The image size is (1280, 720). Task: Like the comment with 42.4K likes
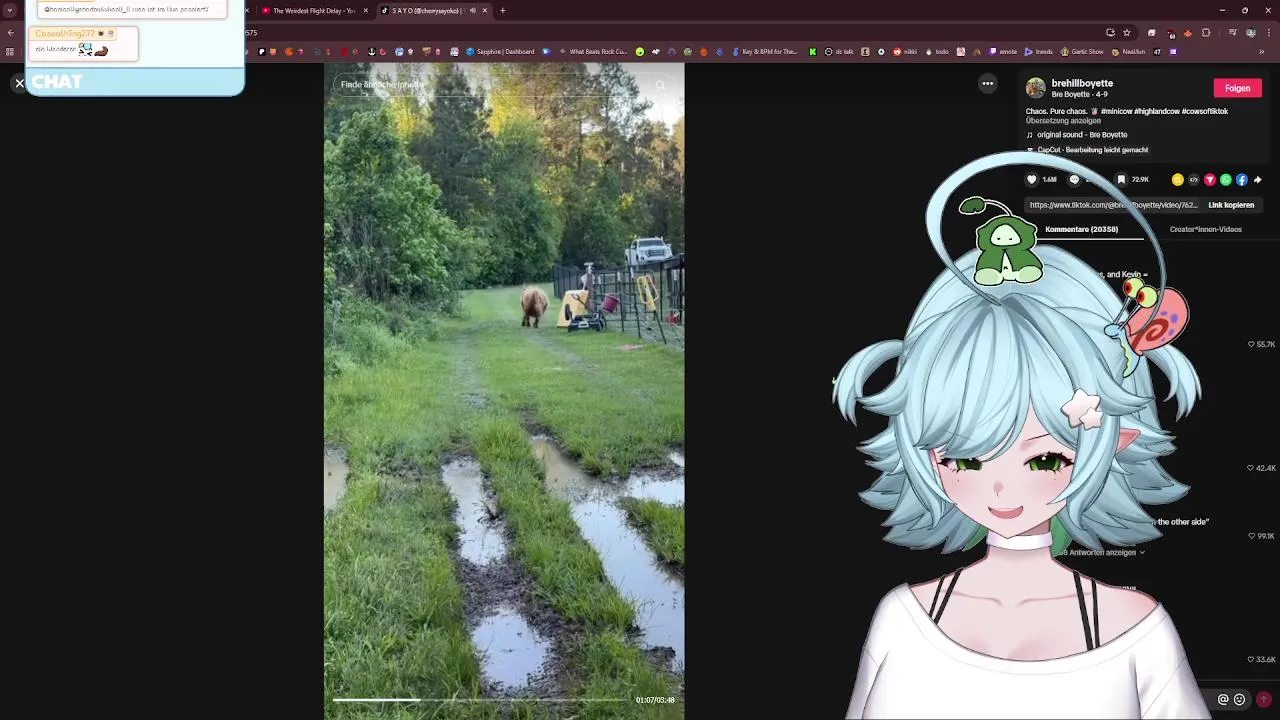point(1251,468)
